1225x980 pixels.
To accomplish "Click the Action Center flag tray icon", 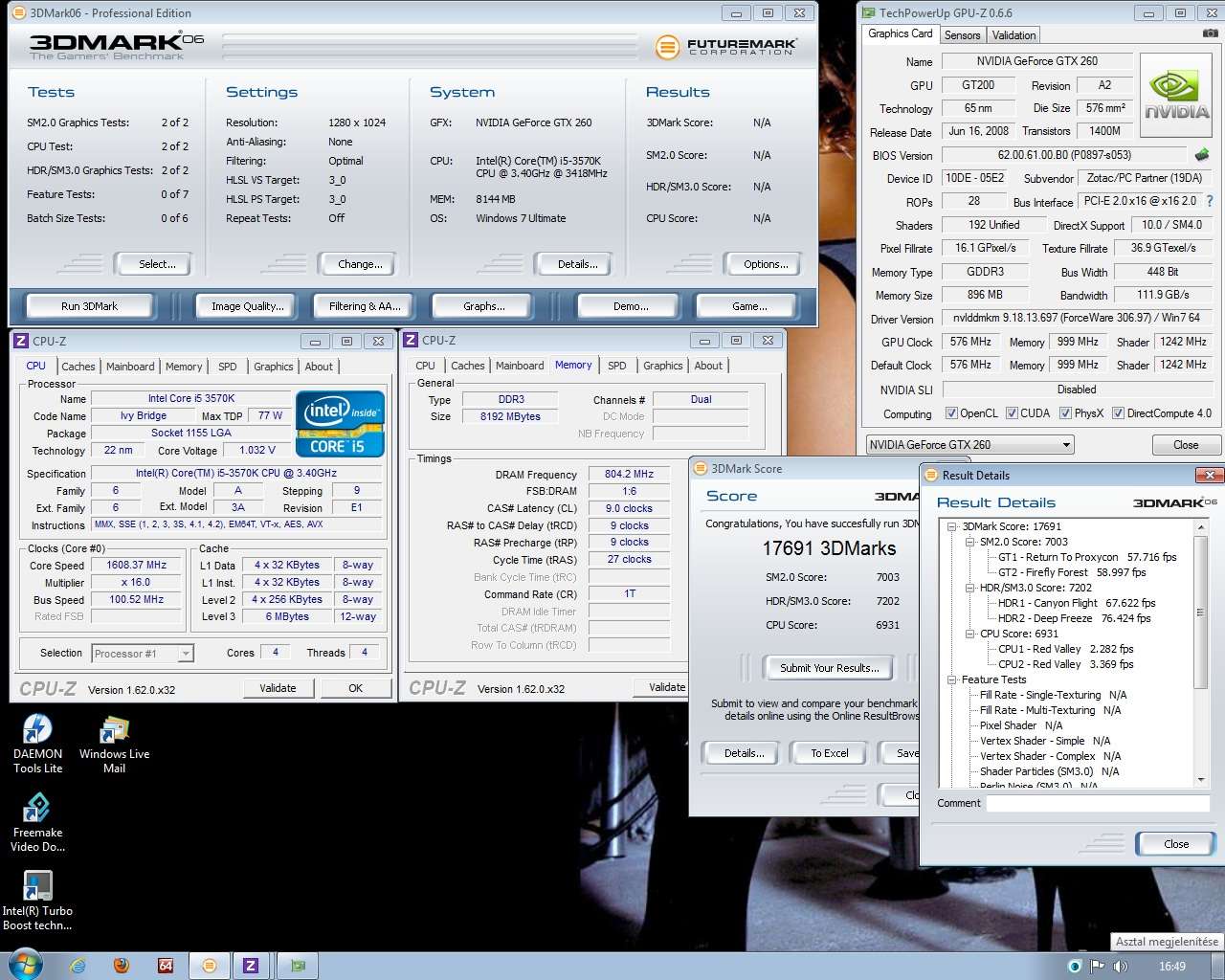I will pos(1098,967).
